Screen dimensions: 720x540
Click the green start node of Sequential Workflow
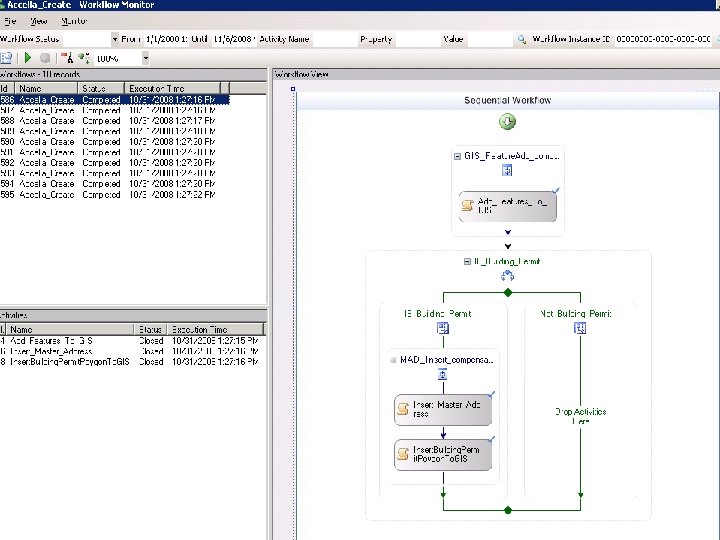507,122
